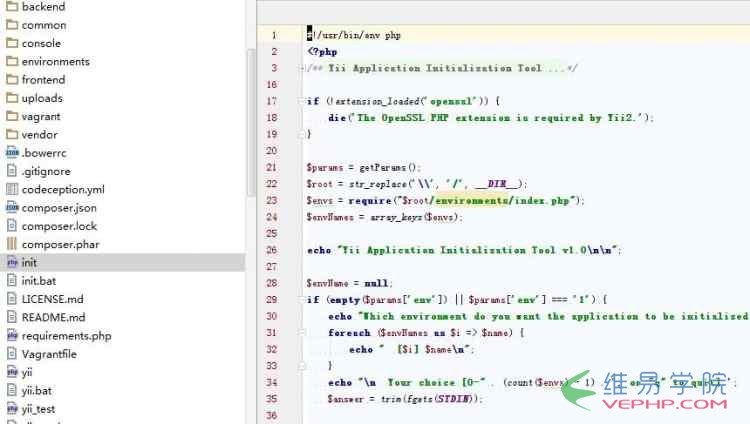This screenshot has width=750, height=424.
Task: Click the requirements.php PHP icon
Action: (12, 335)
